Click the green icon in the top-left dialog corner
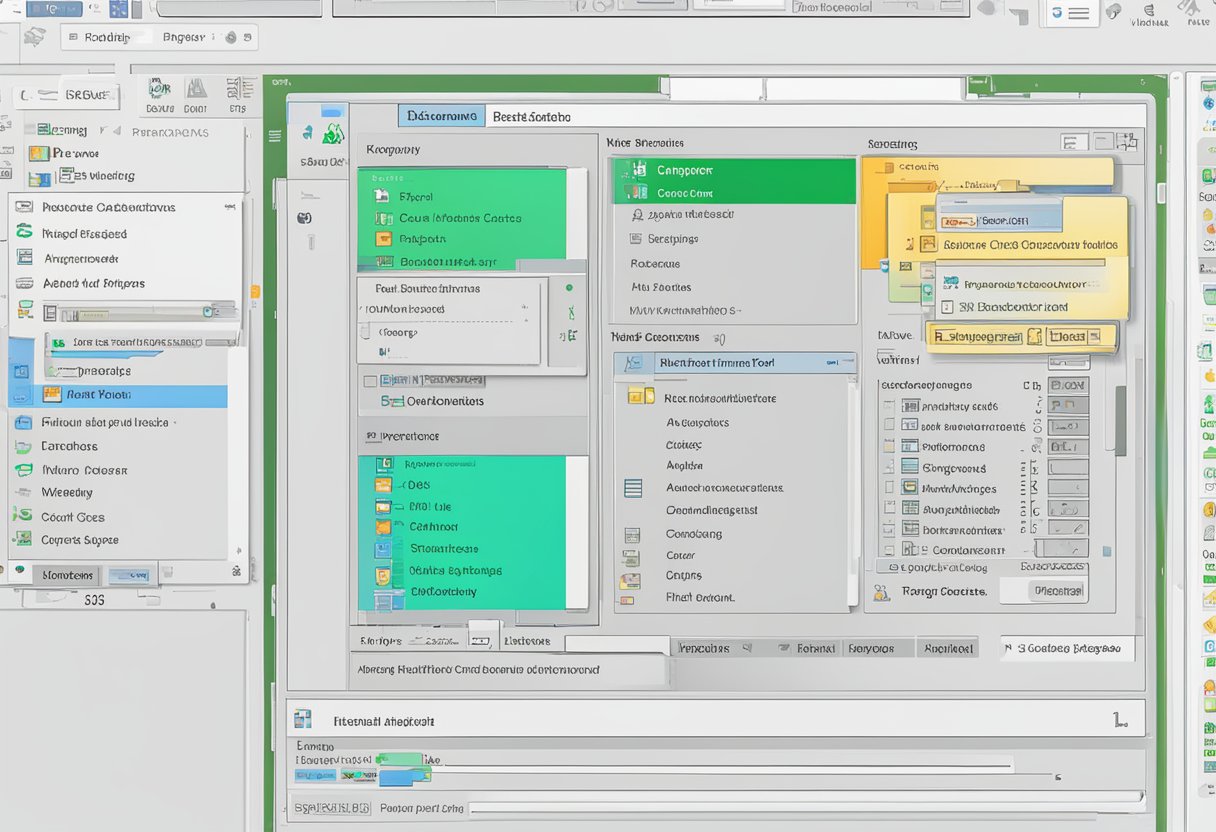1216x832 pixels. pos(332,135)
